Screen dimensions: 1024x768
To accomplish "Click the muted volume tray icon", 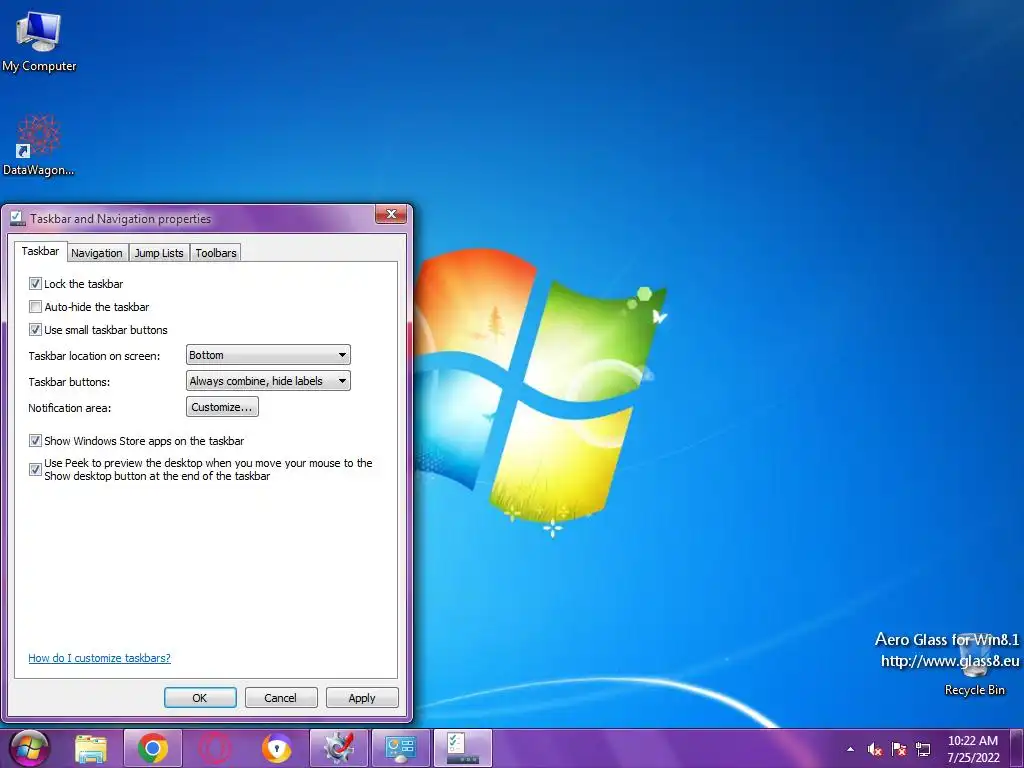I will [875, 749].
